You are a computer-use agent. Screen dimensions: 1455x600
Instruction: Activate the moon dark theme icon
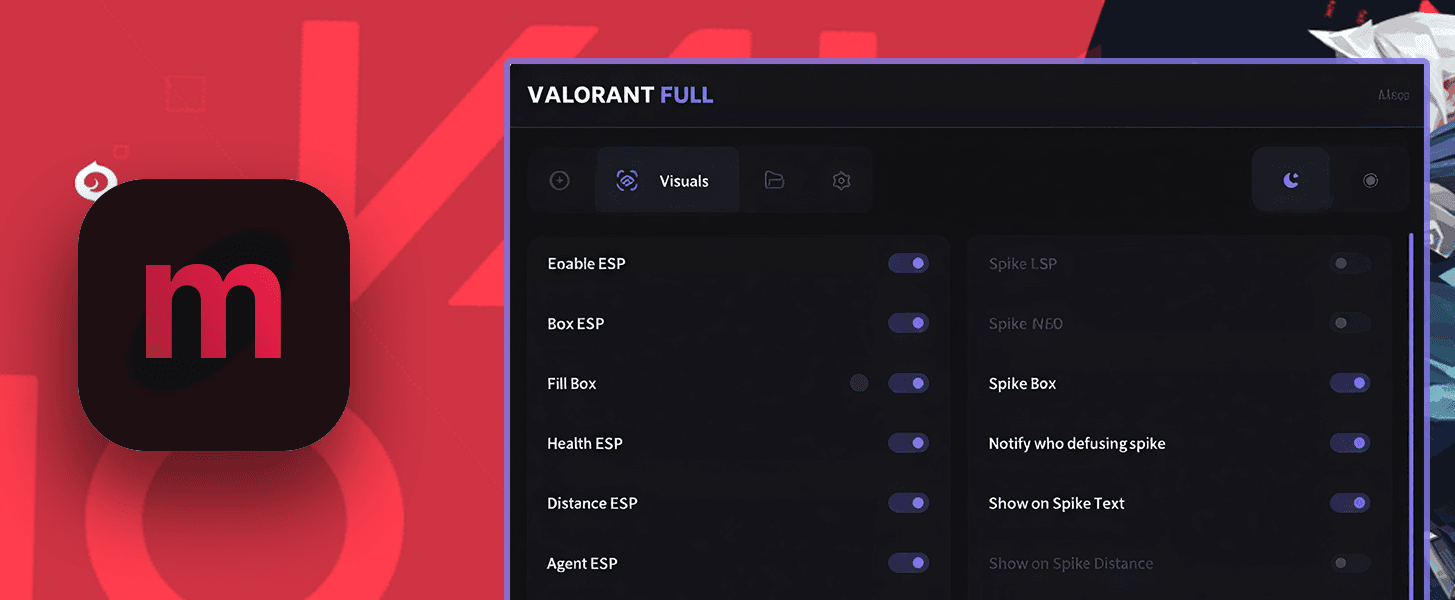(x=1291, y=180)
